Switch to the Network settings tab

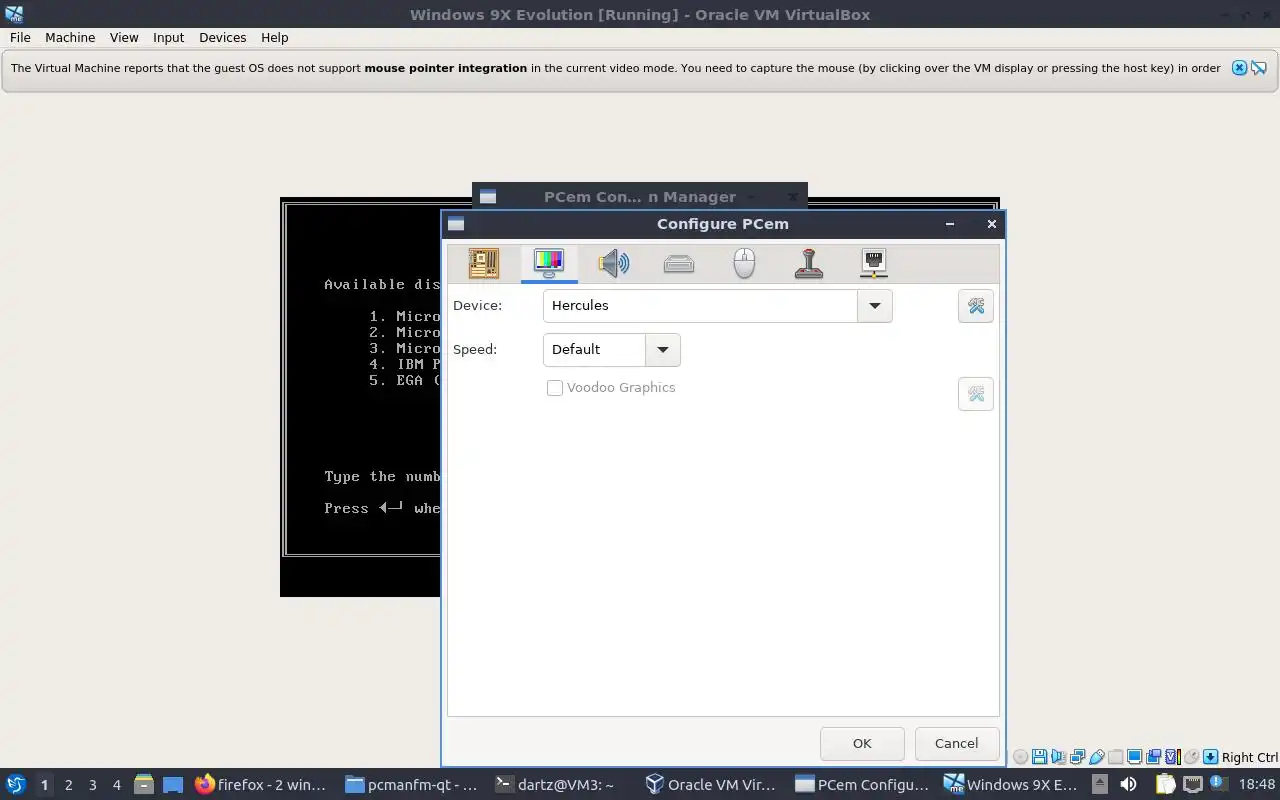pos(874,263)
